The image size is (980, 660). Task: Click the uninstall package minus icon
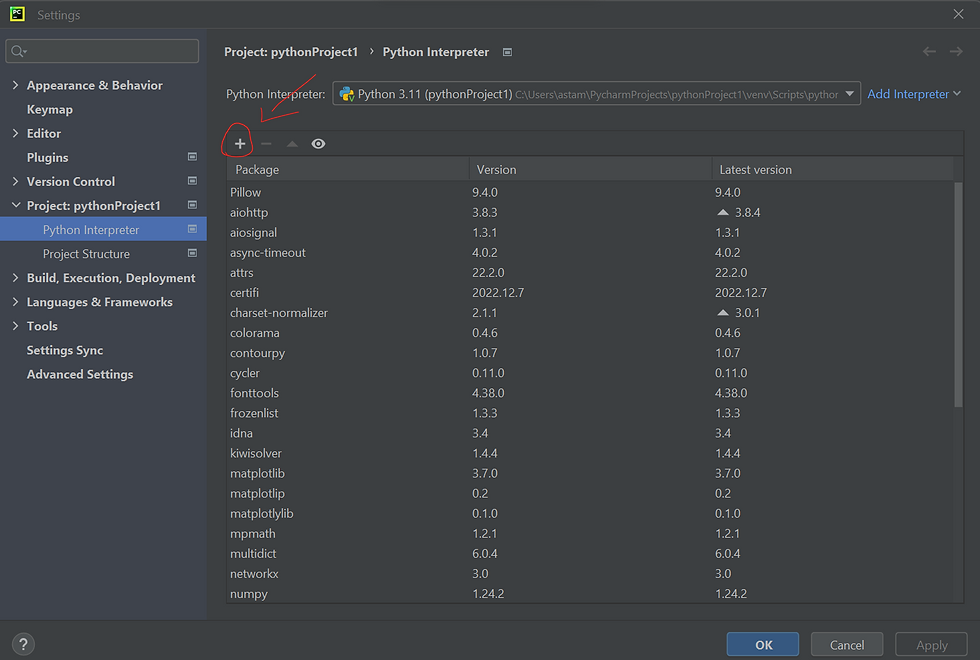(266, 144)
